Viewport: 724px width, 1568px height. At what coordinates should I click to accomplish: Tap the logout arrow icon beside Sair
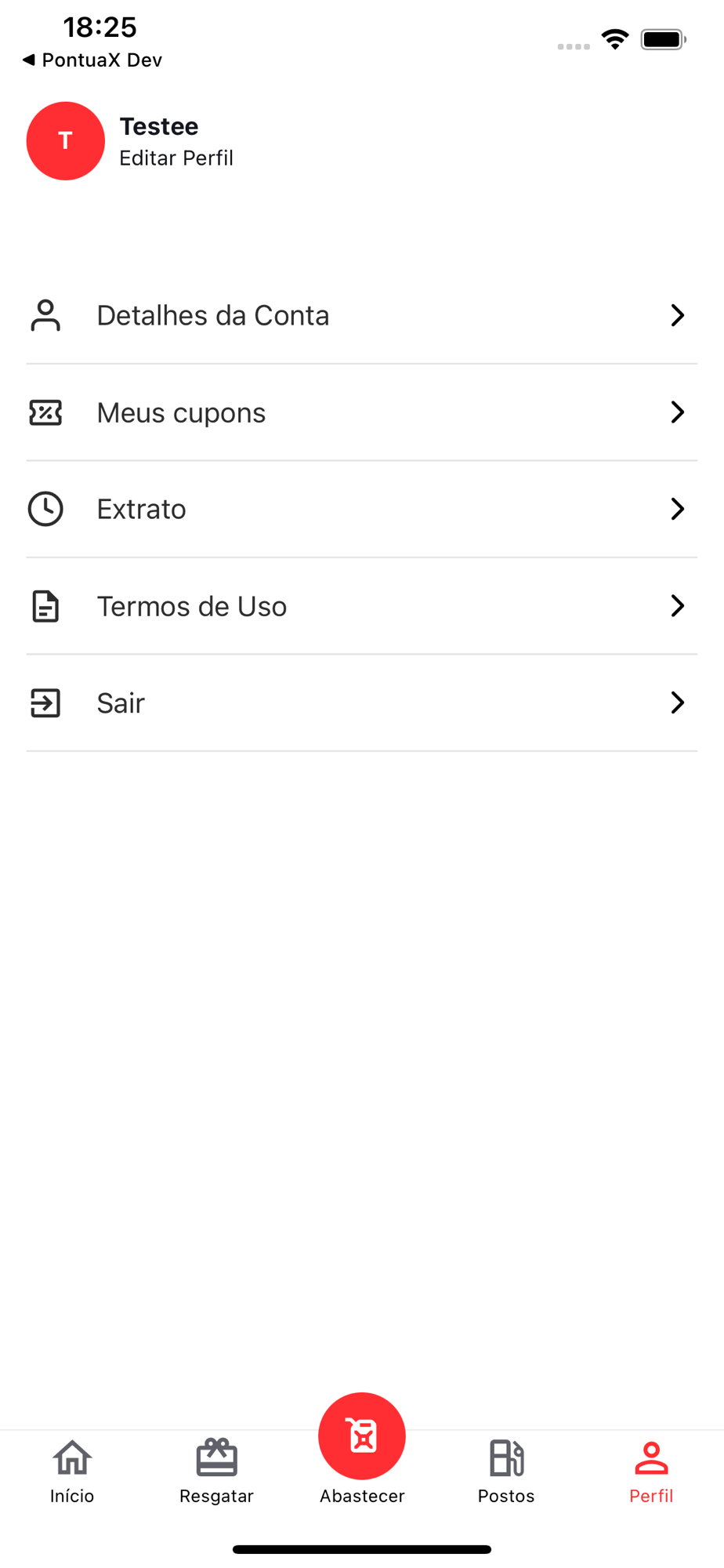click(45, 703)
